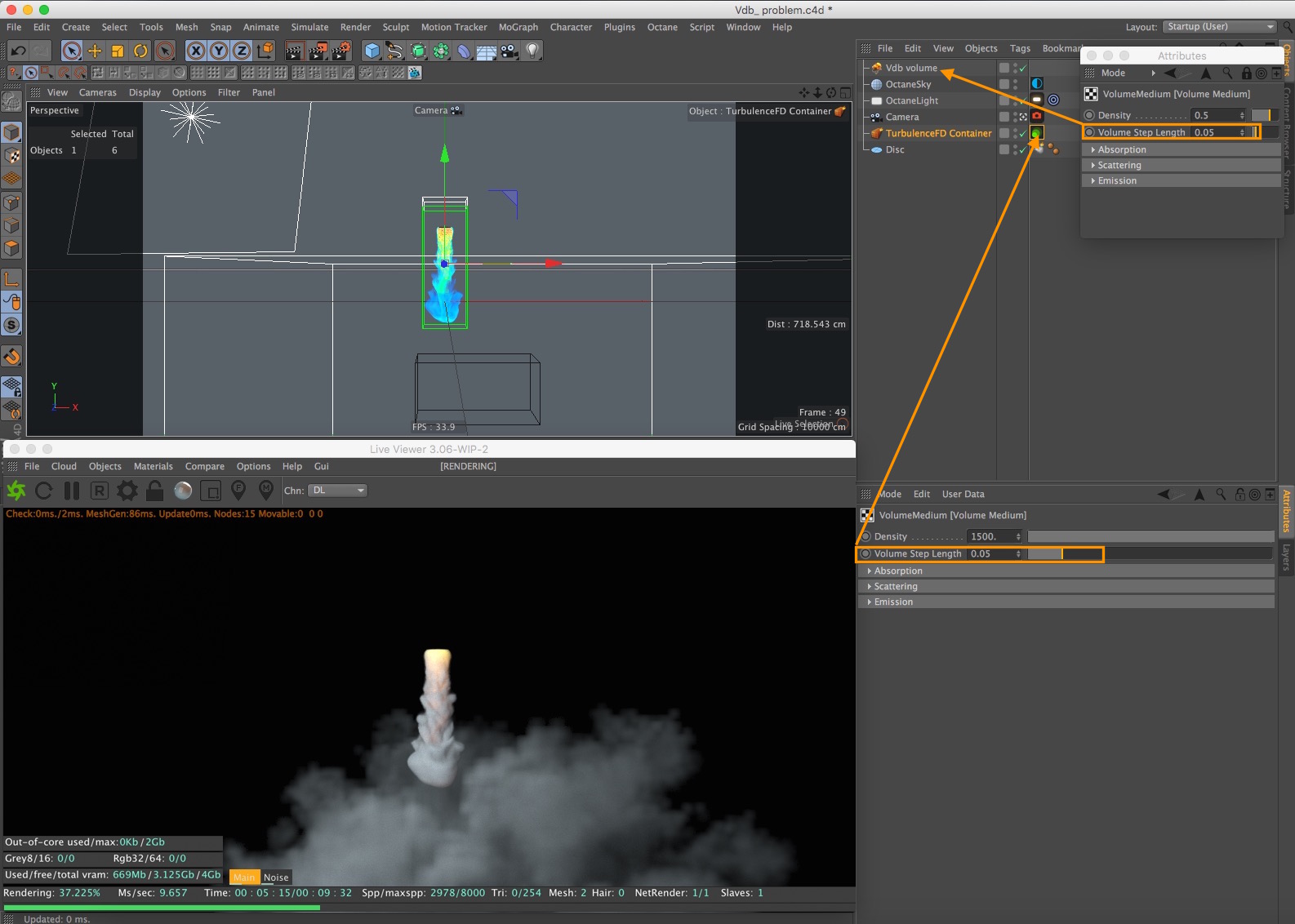Toggle enable checkmark for TurbulenceFD Container
Screen dimensions: 1295x924
(1022, 133)
